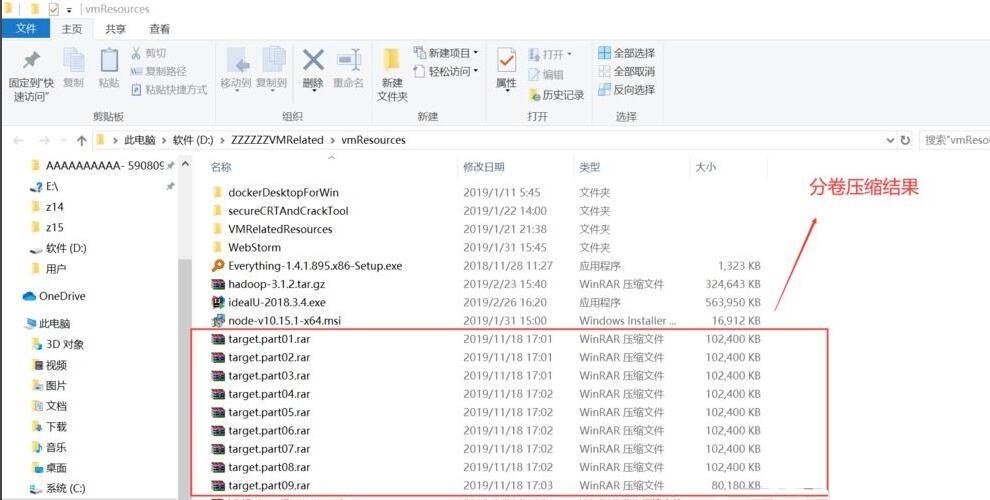Viewport: 990px width, 500px height.
Task: Click History (历史记录) button
Action: 556,95
